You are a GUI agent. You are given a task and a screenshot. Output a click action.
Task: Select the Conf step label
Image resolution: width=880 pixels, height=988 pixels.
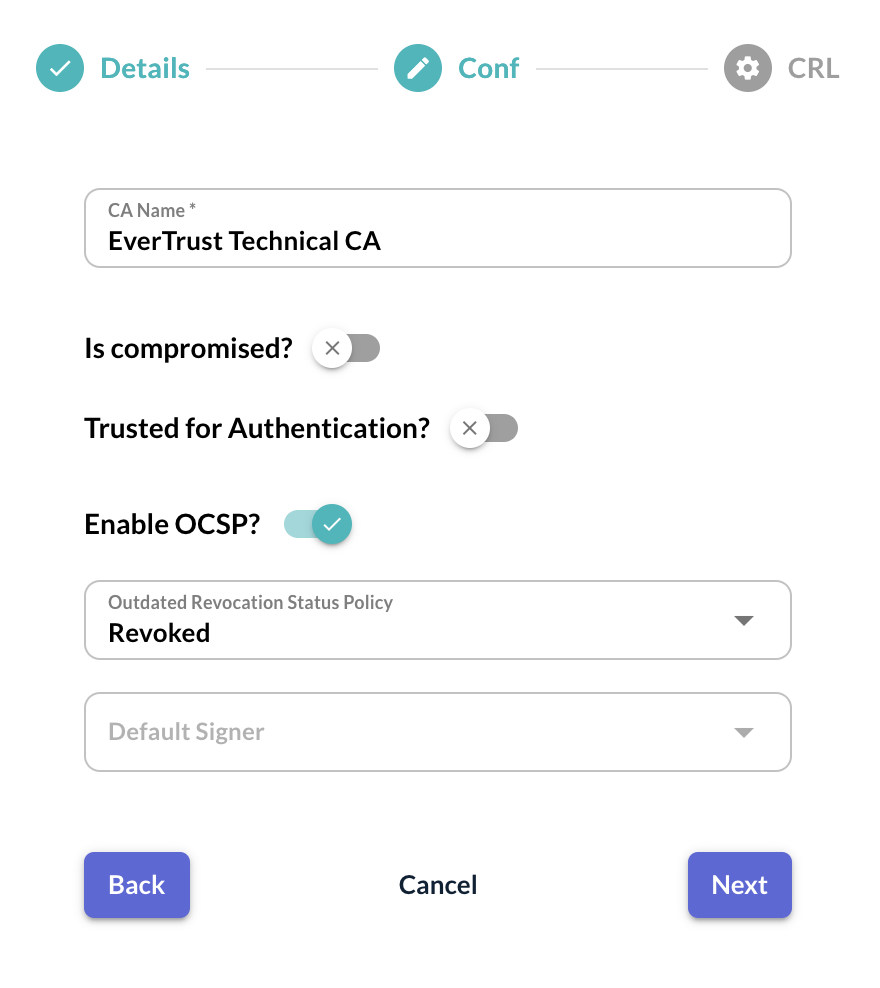click(x=488, y=68)
